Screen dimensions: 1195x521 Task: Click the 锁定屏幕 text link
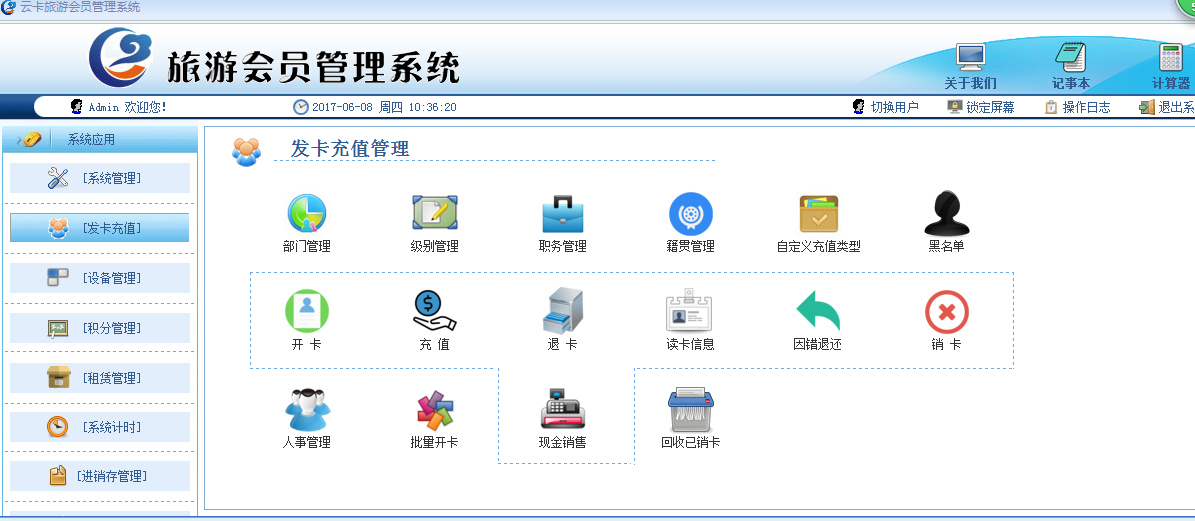(991, 107)
